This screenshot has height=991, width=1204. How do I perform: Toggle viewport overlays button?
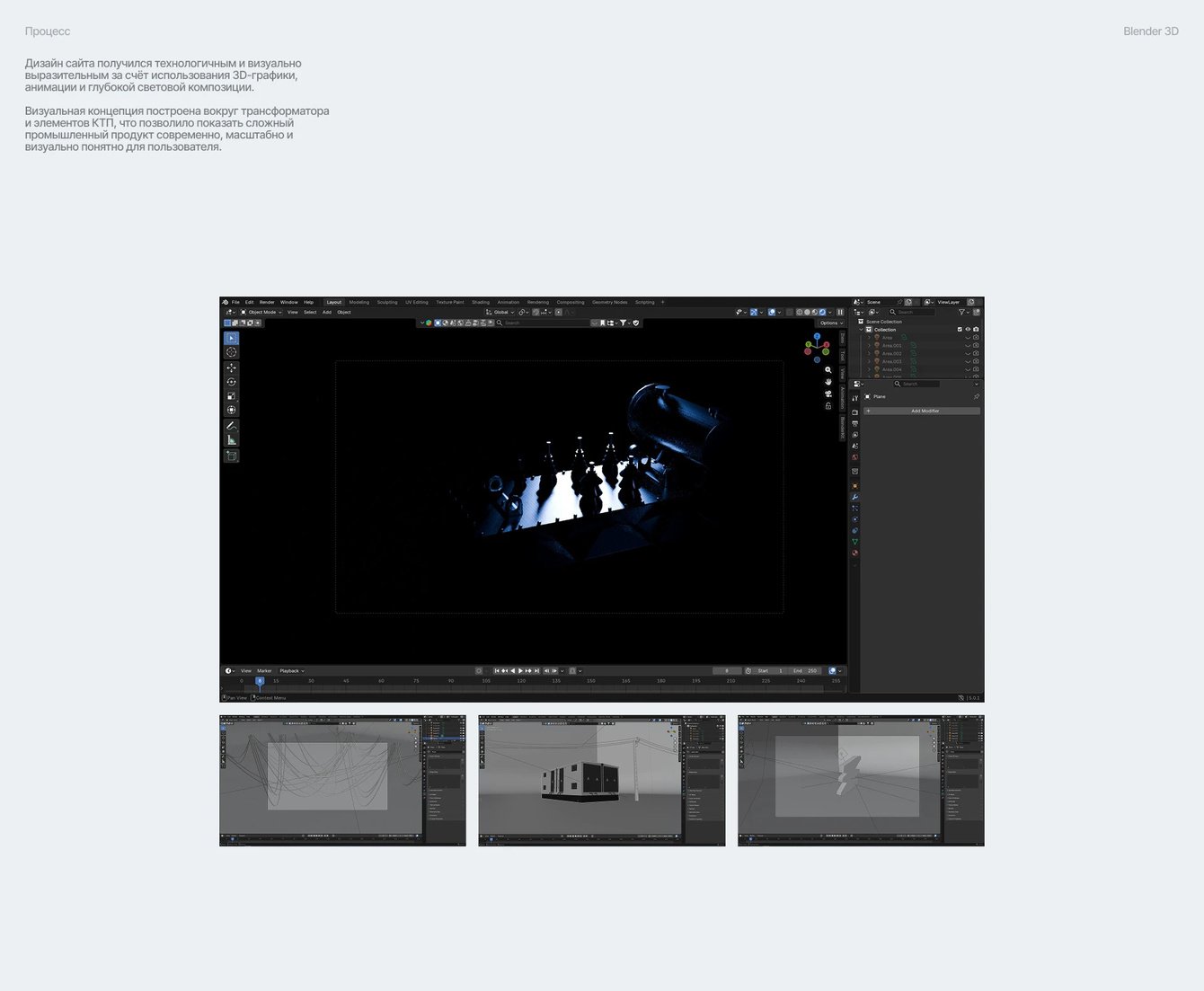point(772,313)
